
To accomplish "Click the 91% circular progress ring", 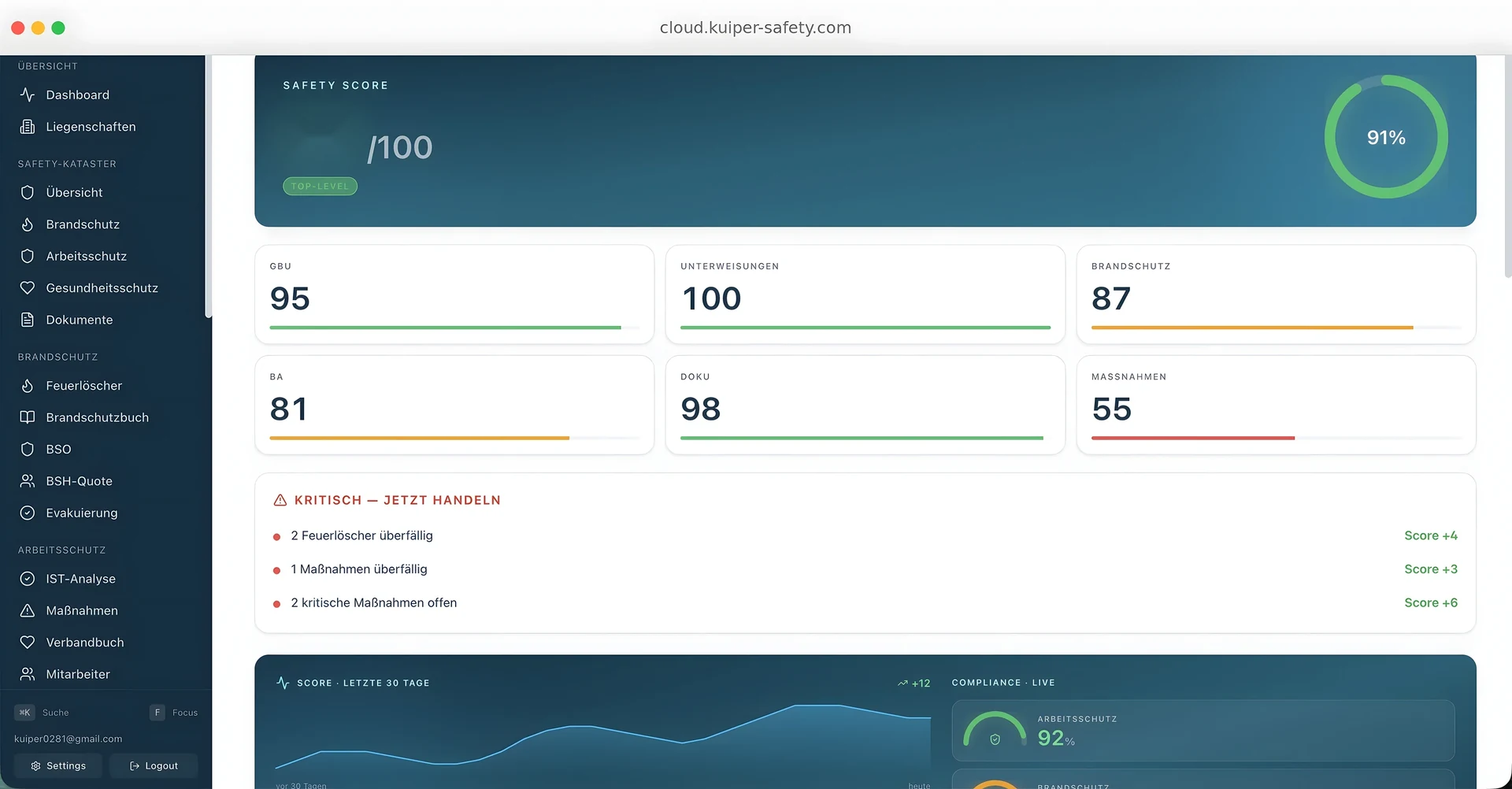I will click(1386, 137).
